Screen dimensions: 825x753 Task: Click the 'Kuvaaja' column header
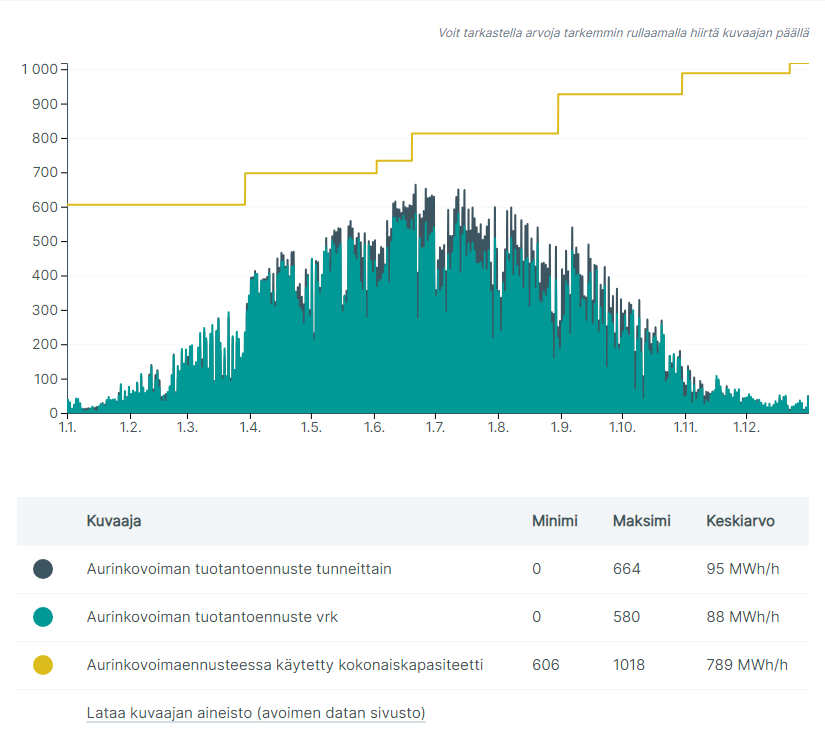pyautogui.click(x=113, y=521)
